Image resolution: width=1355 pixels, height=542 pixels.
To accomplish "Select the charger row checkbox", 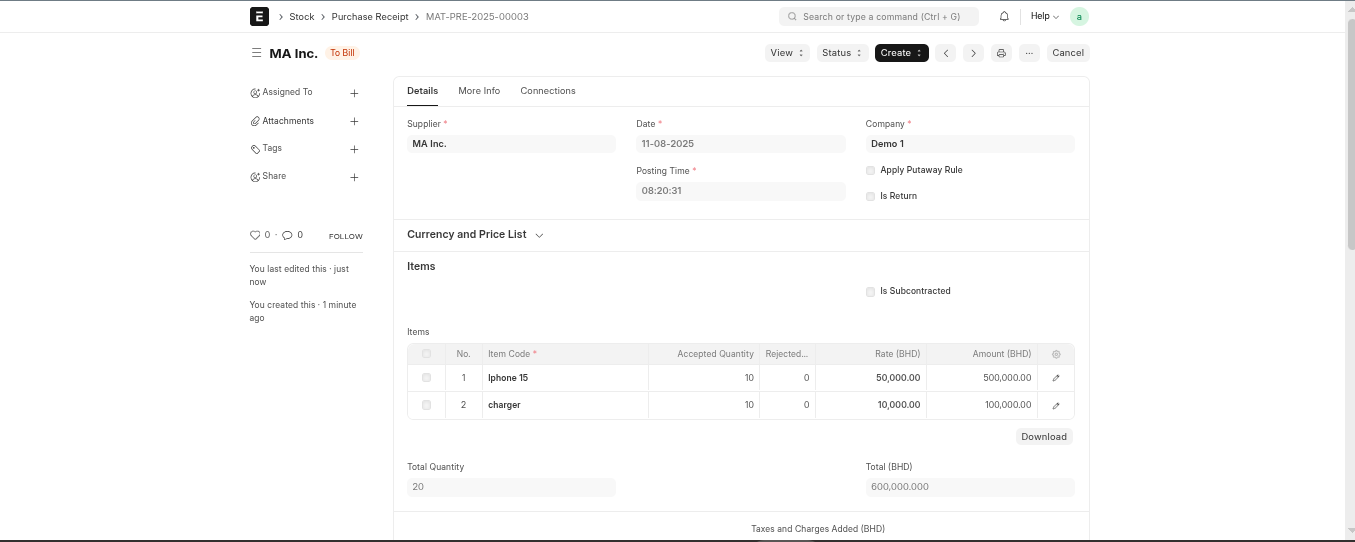I will tap(426, 405).
